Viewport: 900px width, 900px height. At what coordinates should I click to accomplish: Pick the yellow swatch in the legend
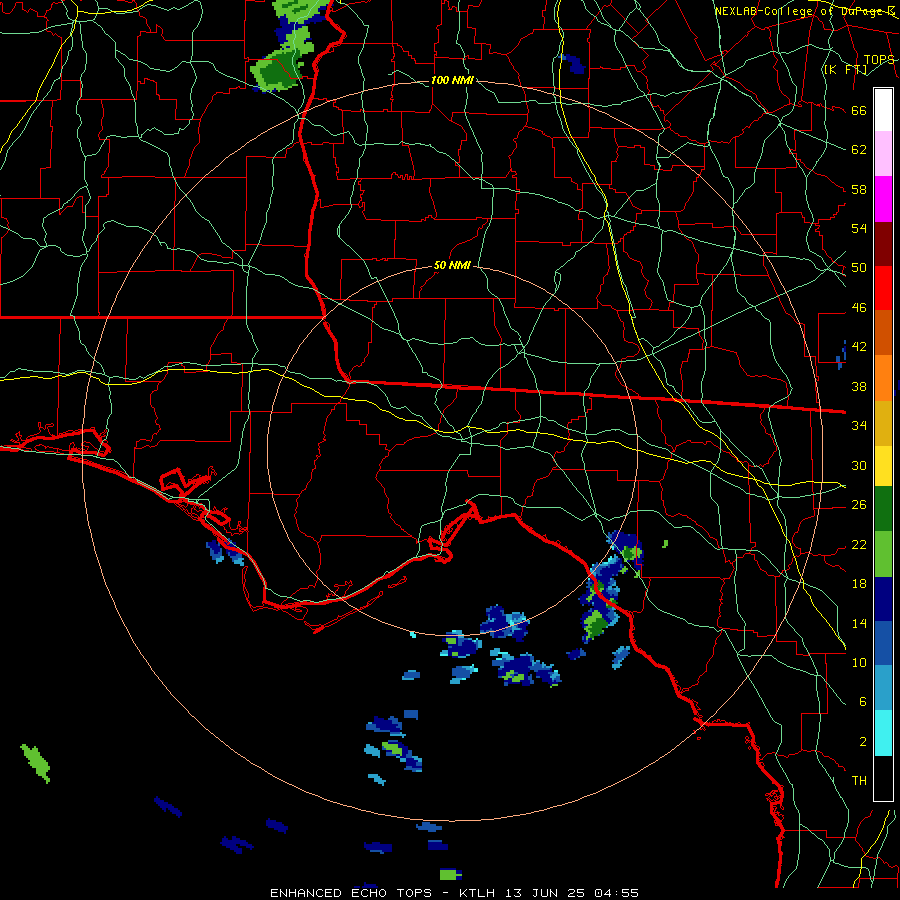[883, 465]
